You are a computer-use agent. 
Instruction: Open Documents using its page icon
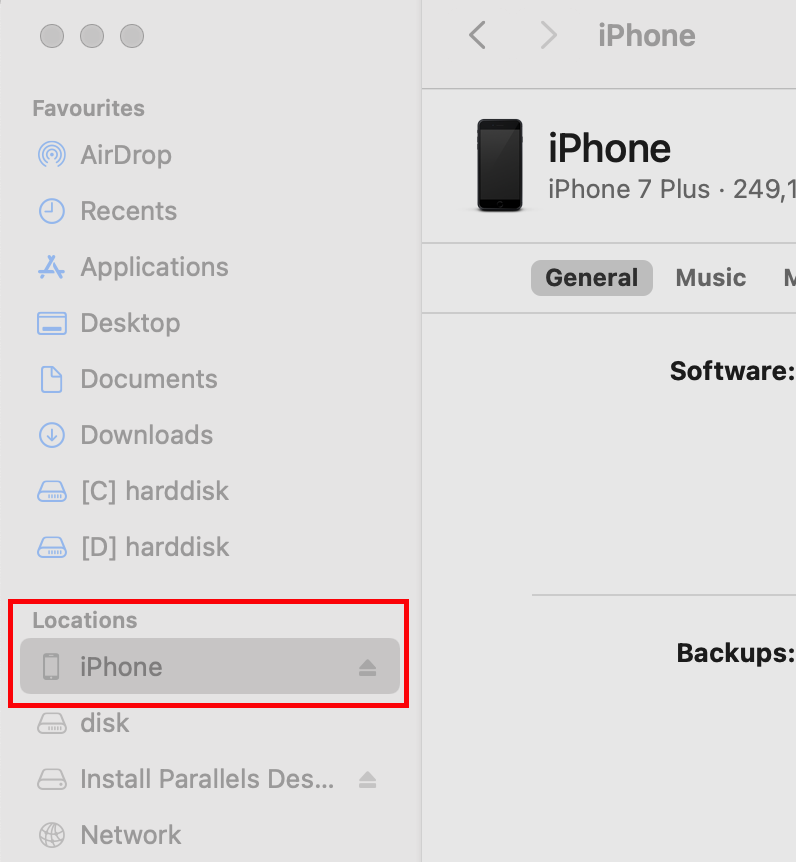(x=51, y=379)
